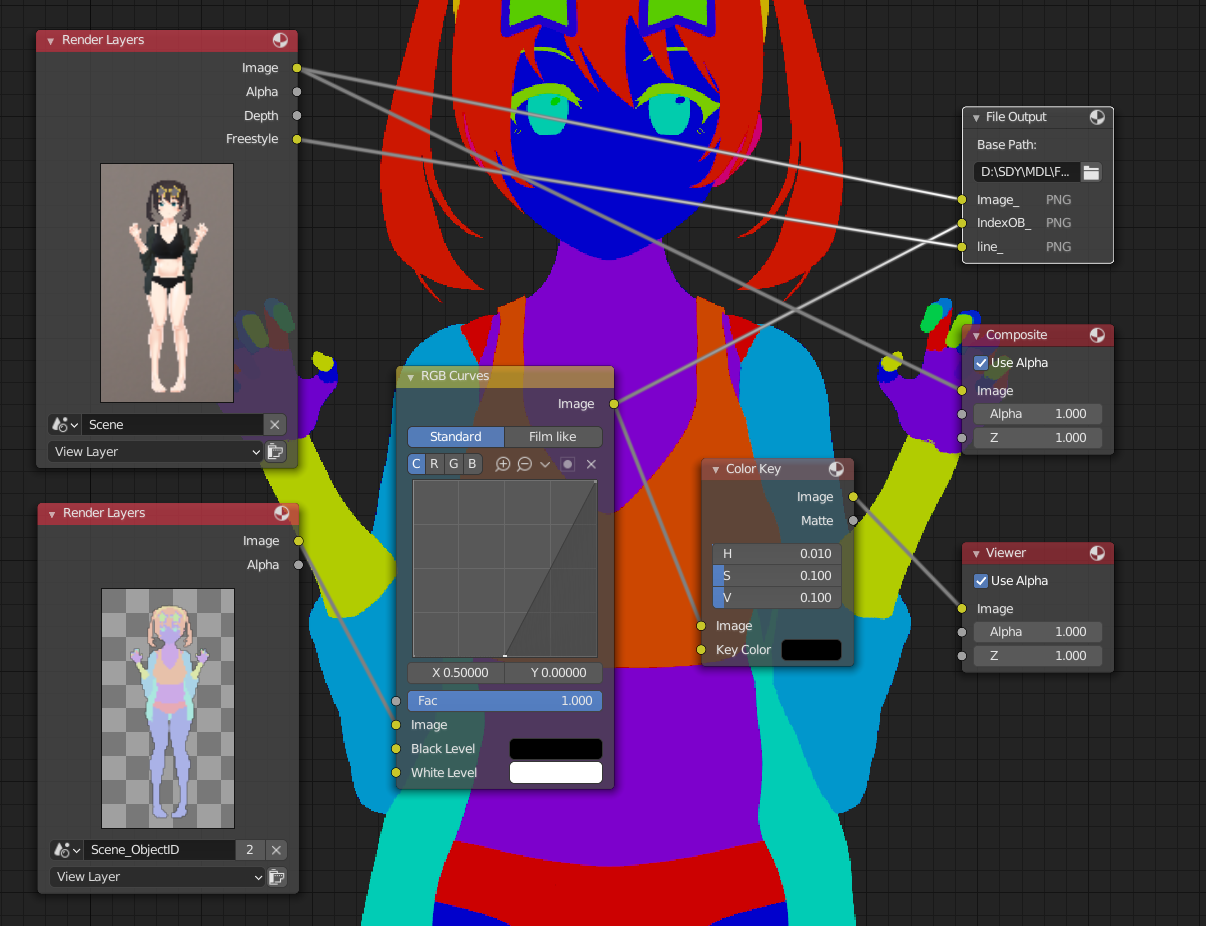
Task: Switch to the Film like tone mode
Action: point(553,436)
